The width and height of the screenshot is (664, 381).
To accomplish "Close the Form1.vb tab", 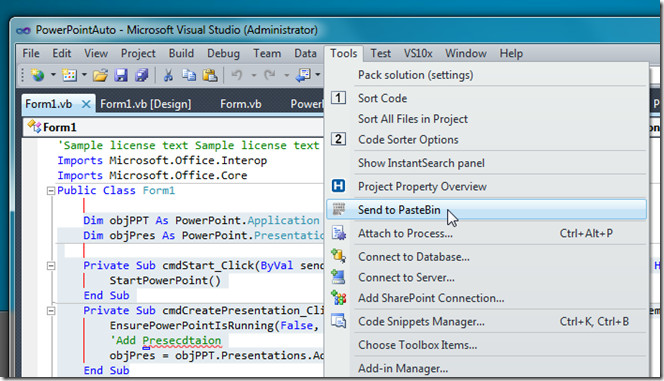I will (86, 104).
